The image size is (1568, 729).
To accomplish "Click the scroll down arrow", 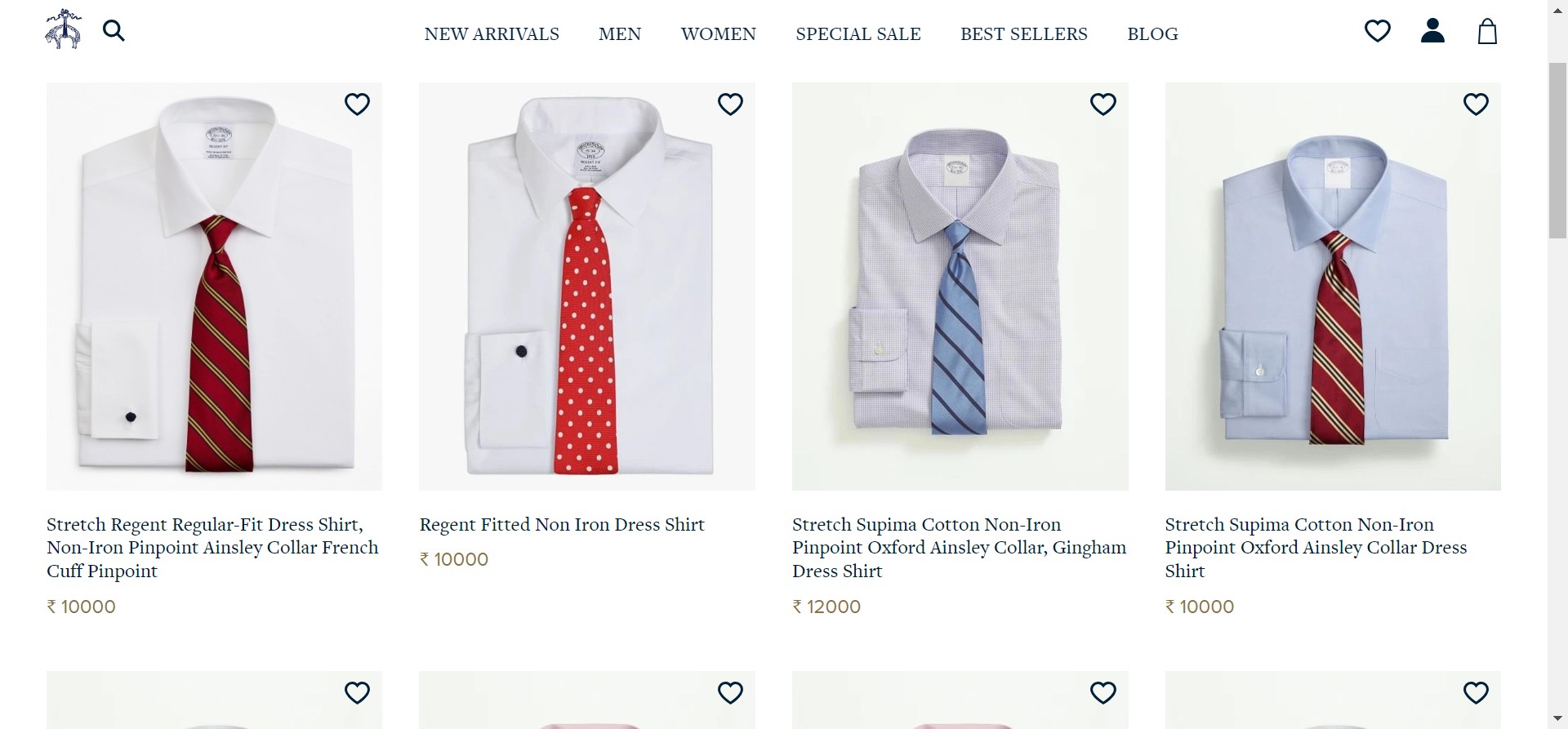I will 1557,718.
